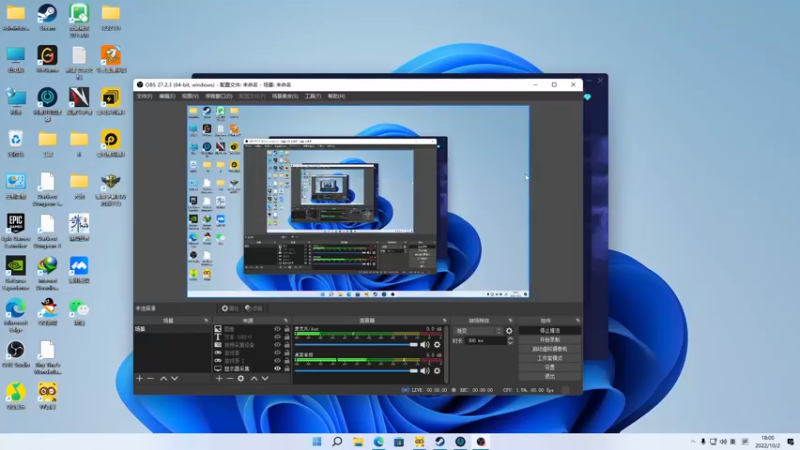The width and height of the screenshot is (800, 450).
Task: Open the transition type dropdown in Scene Transitions
Action: pyautogui.click(x=478, y=331)
